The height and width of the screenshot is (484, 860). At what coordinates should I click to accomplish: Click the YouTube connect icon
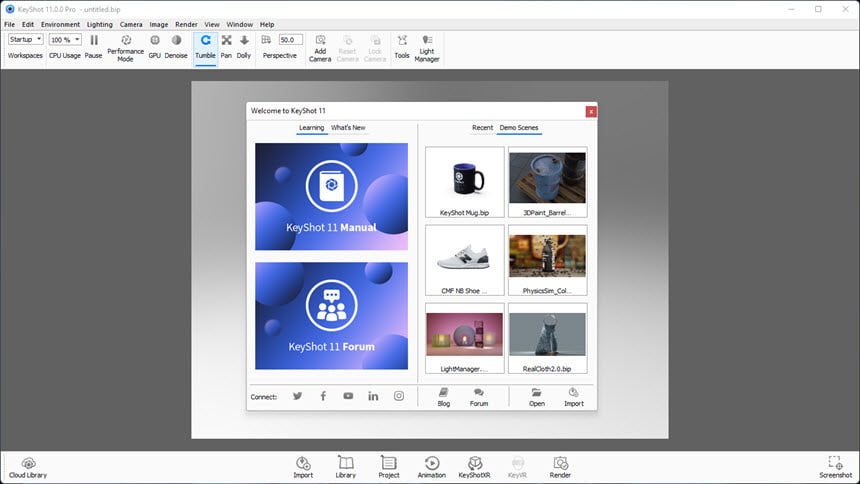point(348,396)
